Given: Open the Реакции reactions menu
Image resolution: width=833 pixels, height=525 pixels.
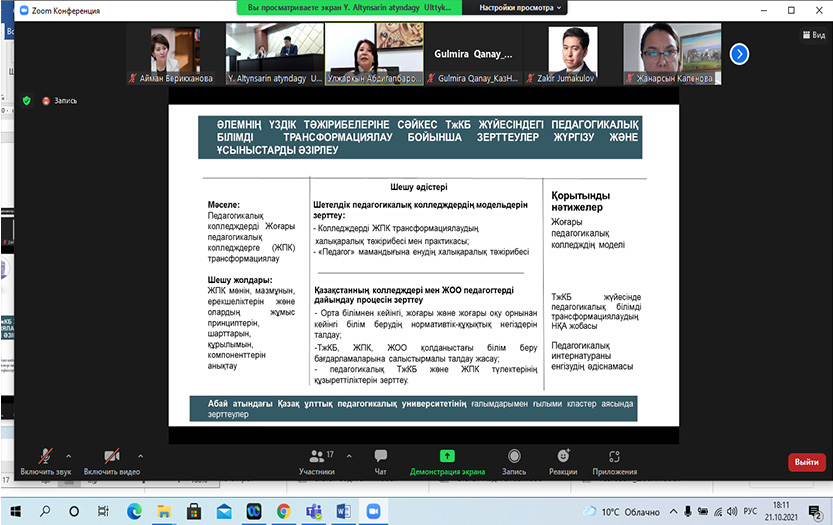Looking at the screenshot, I should coord(563,456).
